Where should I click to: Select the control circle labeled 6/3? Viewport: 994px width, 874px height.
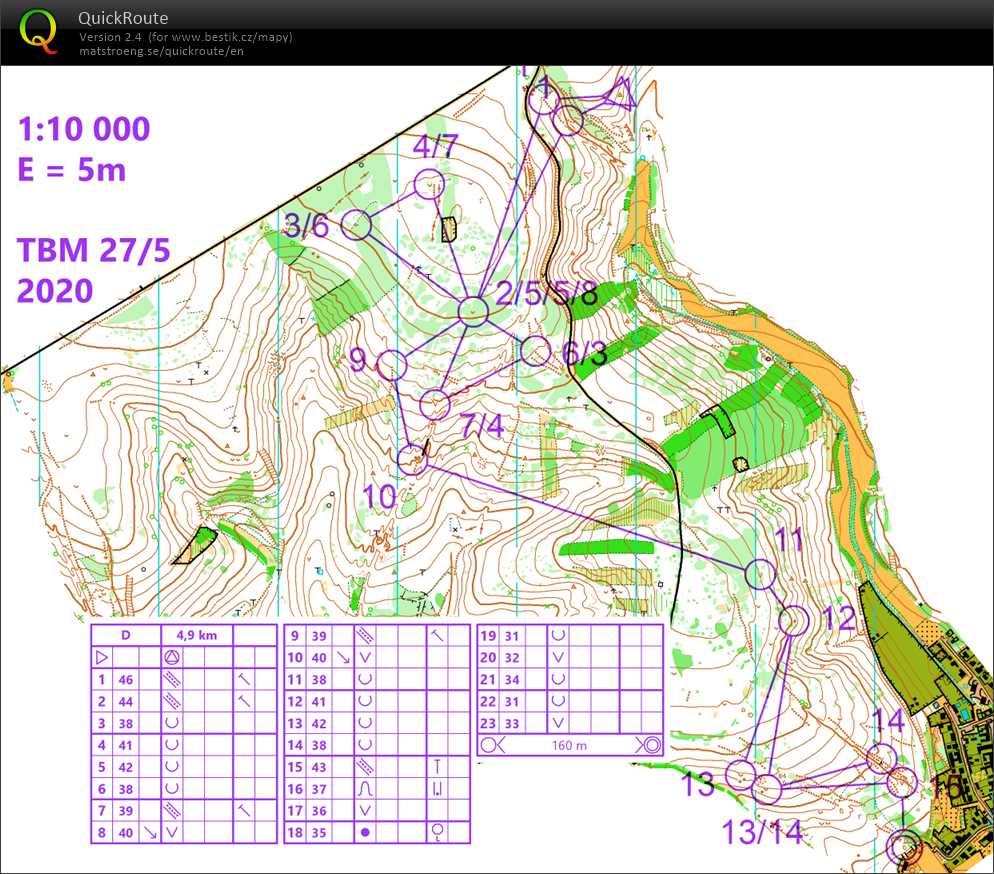pyautogui.click(x=536, y=350)
